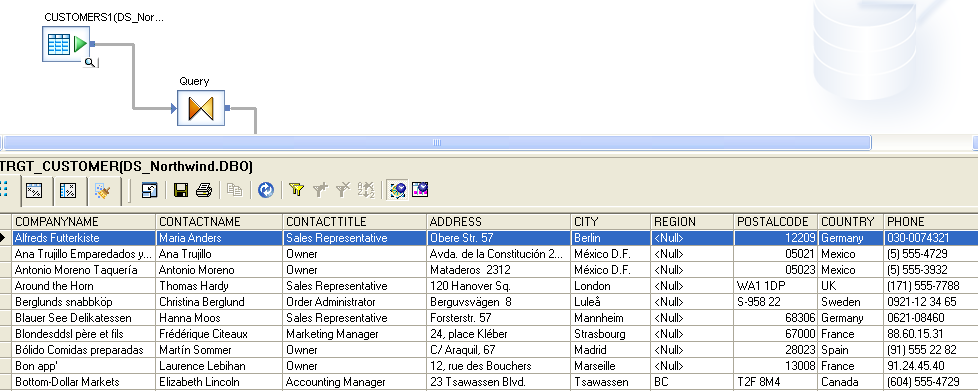Click the COUNTRY column header
Image resolution: width=978 pixels, height=391 pixels.
click(x=851, y=222)
